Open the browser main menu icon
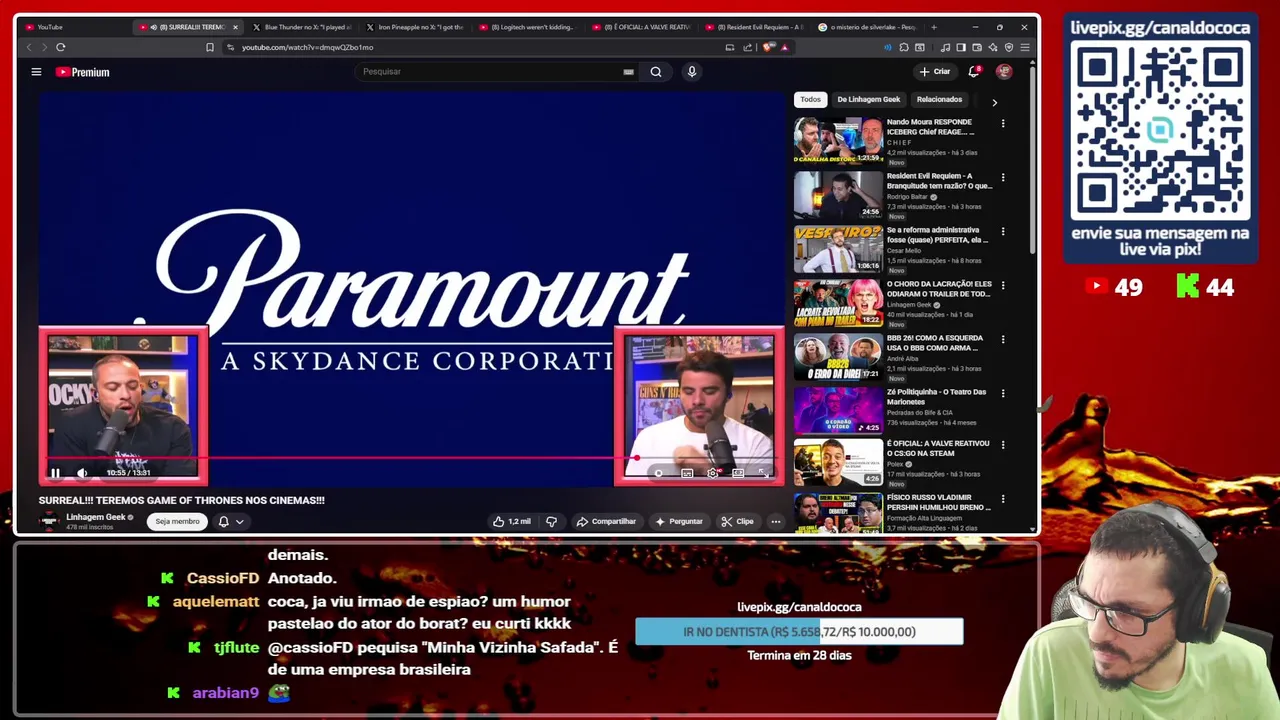 (x=1025, y=47)
